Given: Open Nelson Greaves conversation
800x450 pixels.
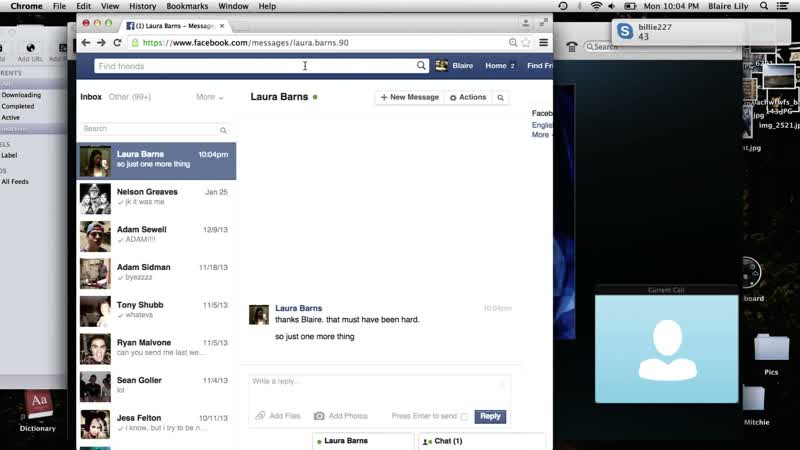Looking at the screenshot, I should [156, 198].
